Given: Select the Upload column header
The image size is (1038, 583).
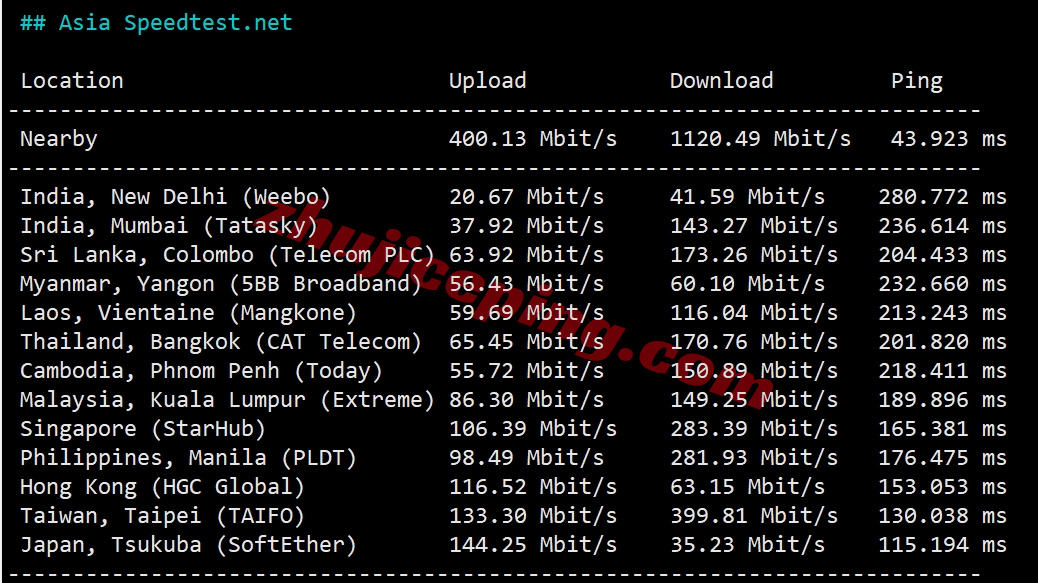Looking at the screenshot, I should (x=487, y=81).
